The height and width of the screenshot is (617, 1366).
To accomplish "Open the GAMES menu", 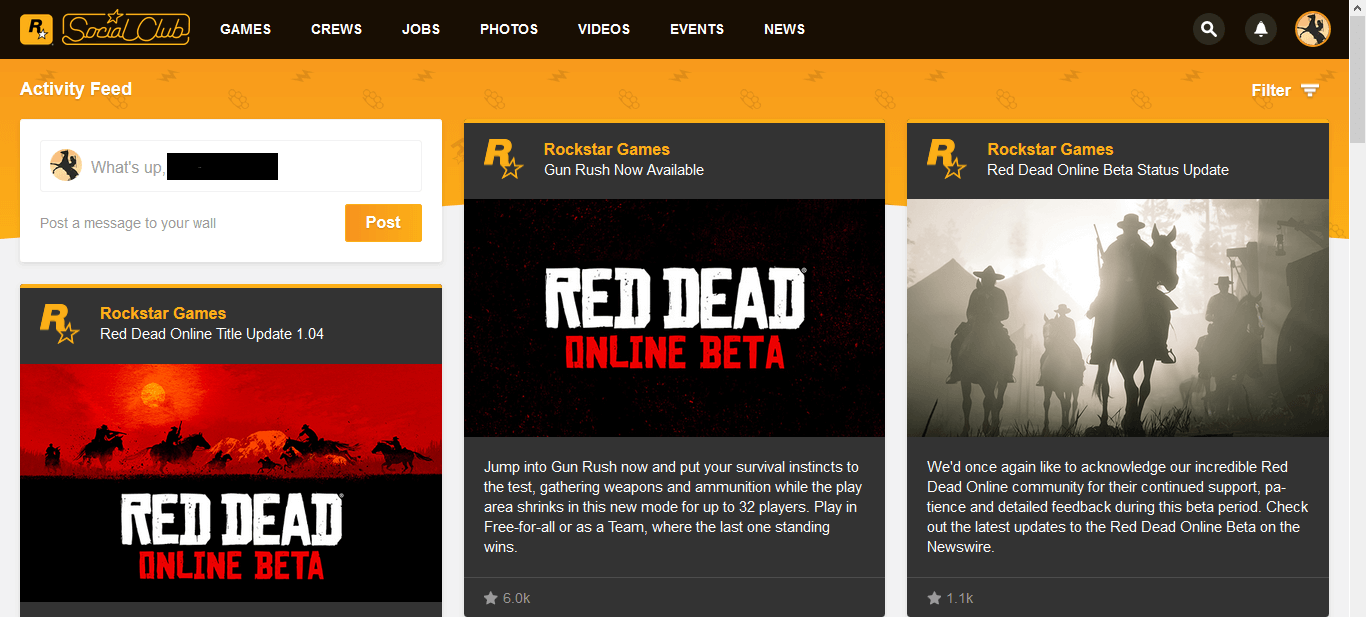I will click(x=245, y=29).
